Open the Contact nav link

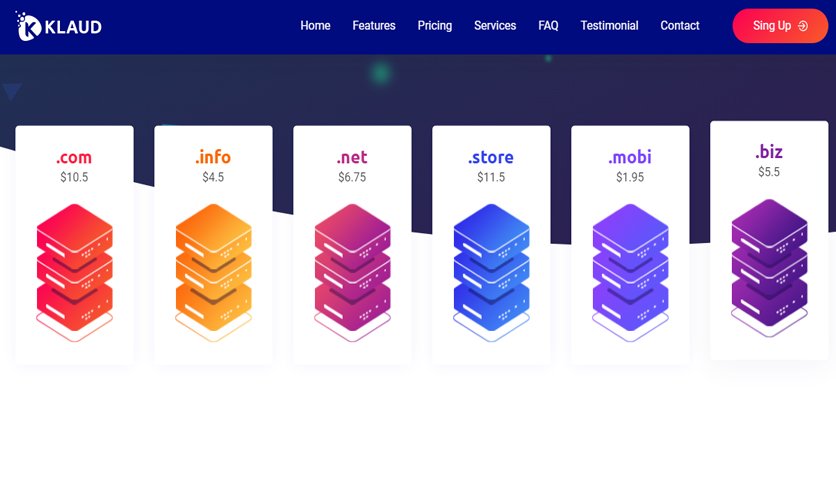(x=680, y=26)
